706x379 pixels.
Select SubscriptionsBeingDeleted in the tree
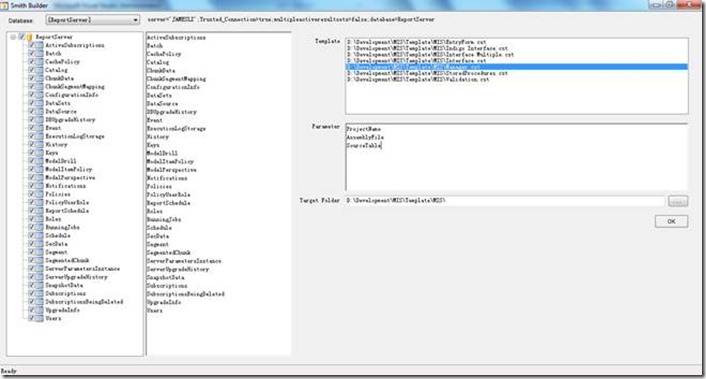click(84, 302)
